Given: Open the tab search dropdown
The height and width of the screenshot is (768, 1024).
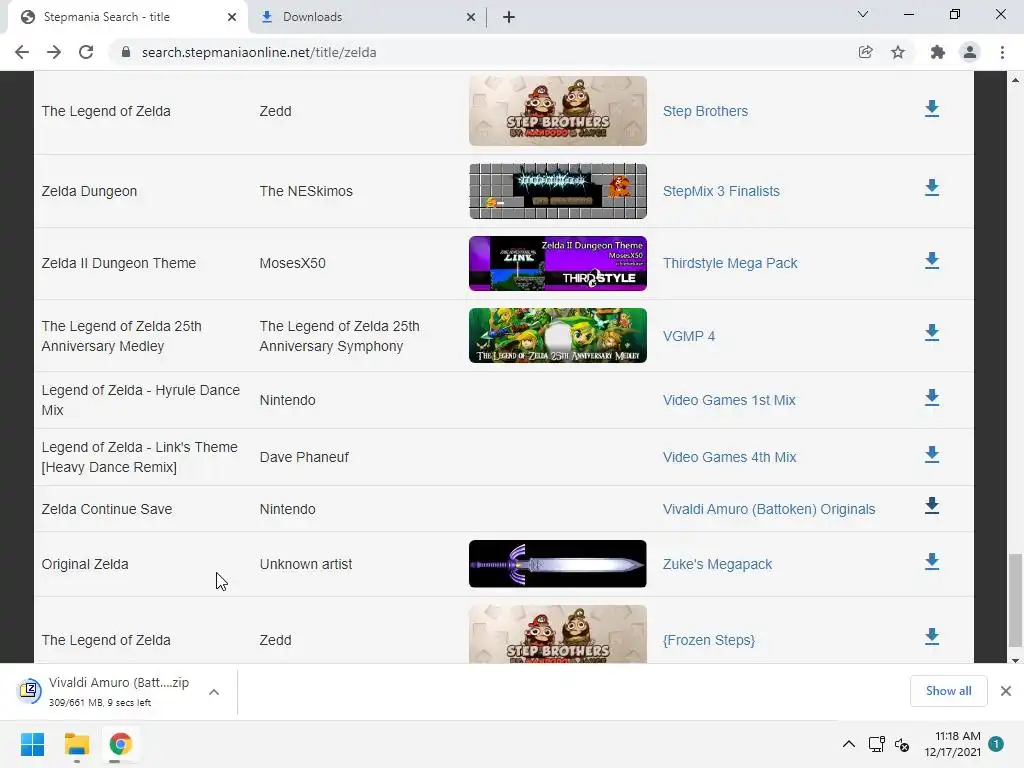Looking at the screenshot, I should click(x=863, y=14).
